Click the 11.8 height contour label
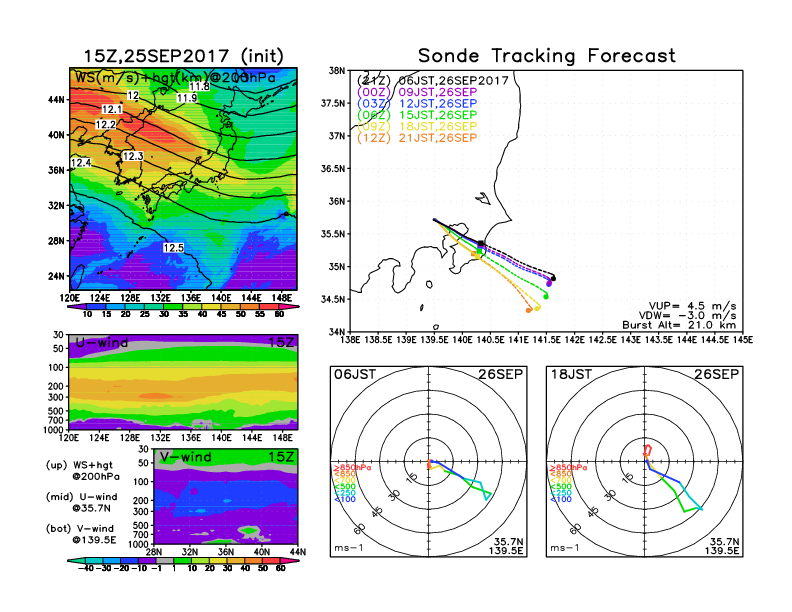 tap(200, 87)
